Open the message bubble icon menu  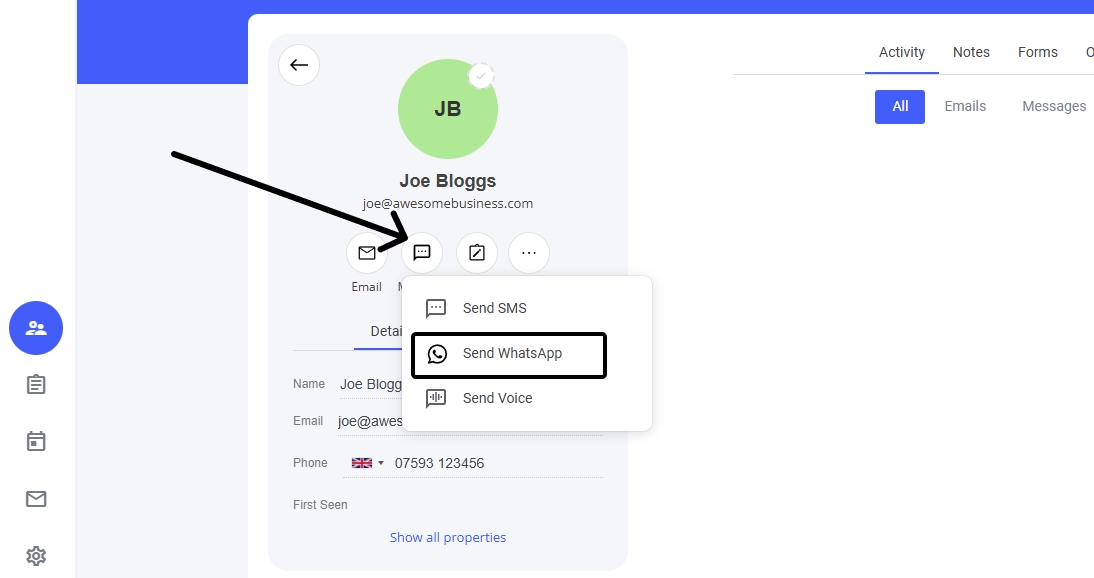[422, 253]
